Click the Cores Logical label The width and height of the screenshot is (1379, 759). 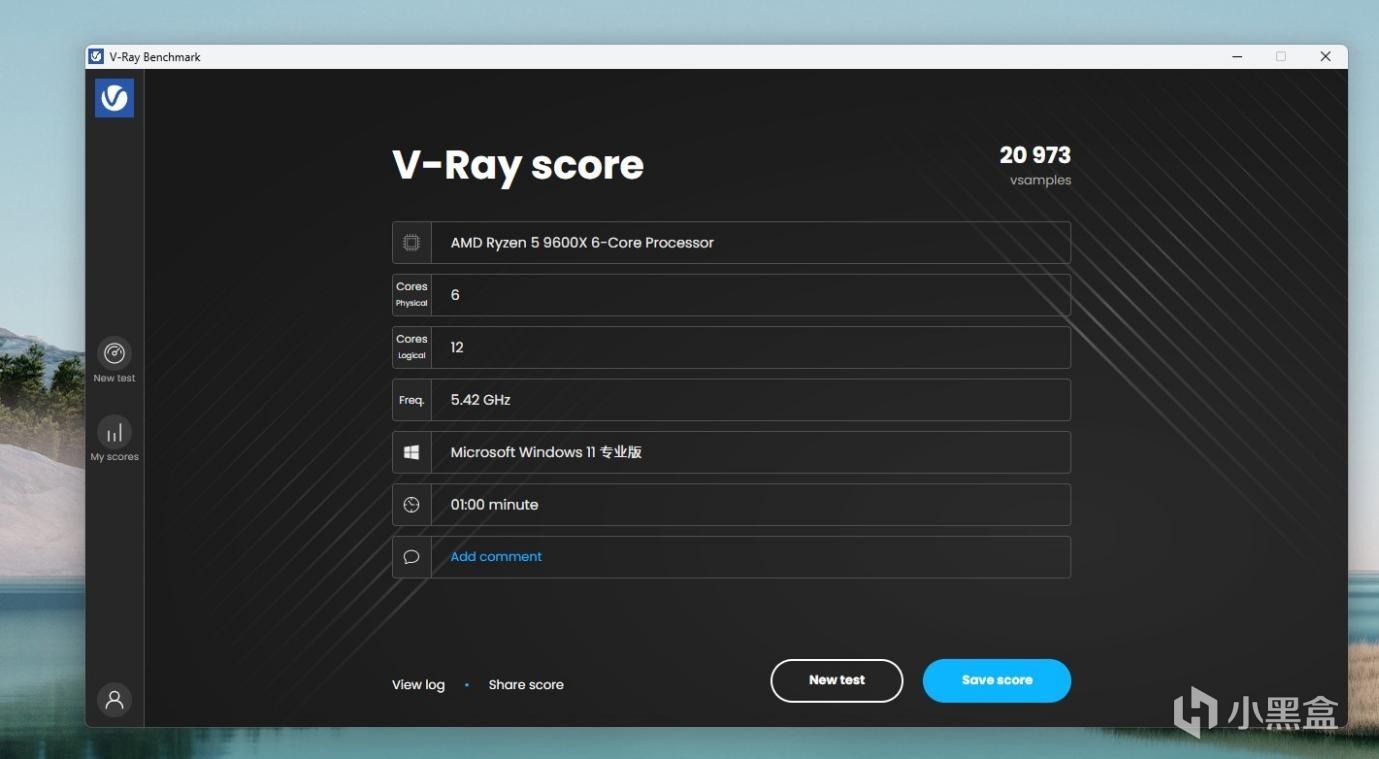411,347
